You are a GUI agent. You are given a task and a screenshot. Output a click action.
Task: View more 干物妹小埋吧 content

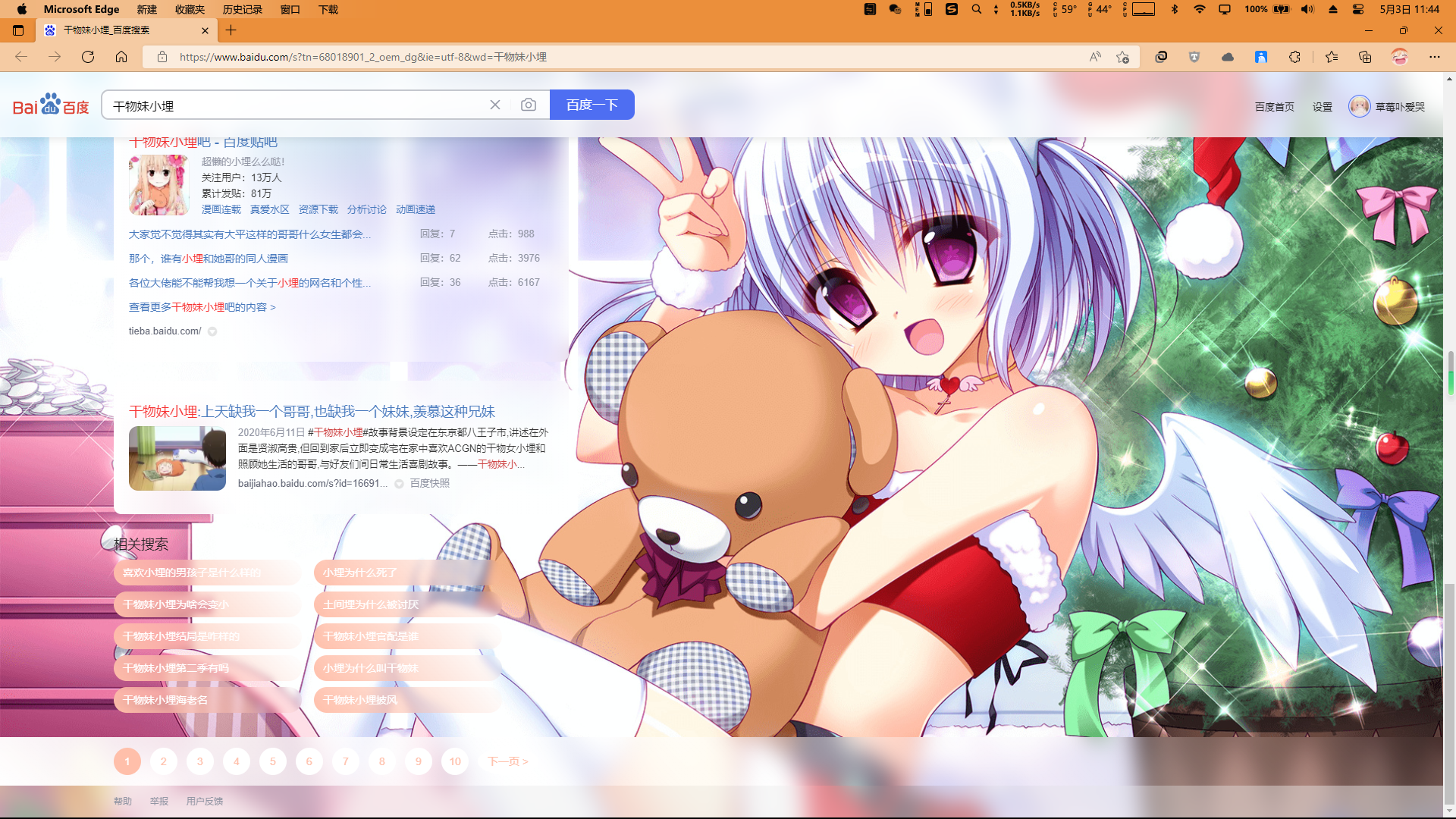point(202,307)
